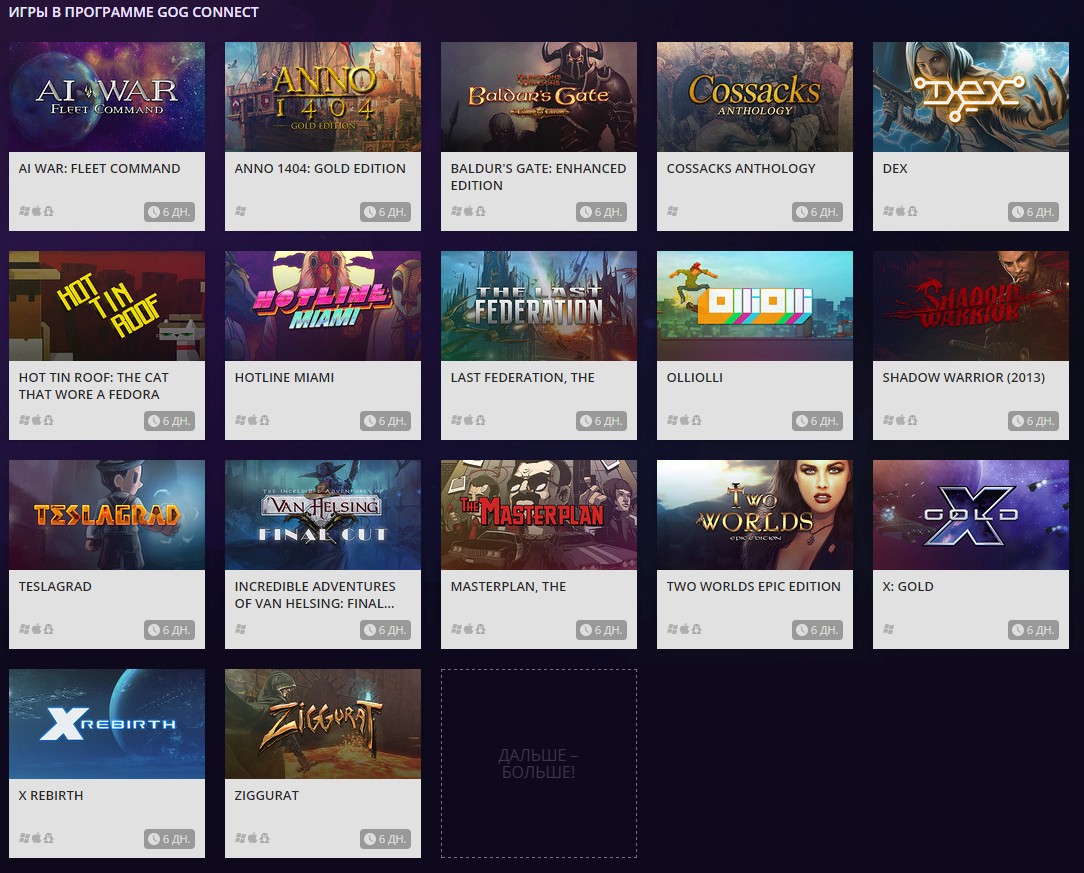The width and height of the screenshot is (1084, 873).
Task: Click the clock icon on Ziggurat timer
Action: [x=370, y=839]
